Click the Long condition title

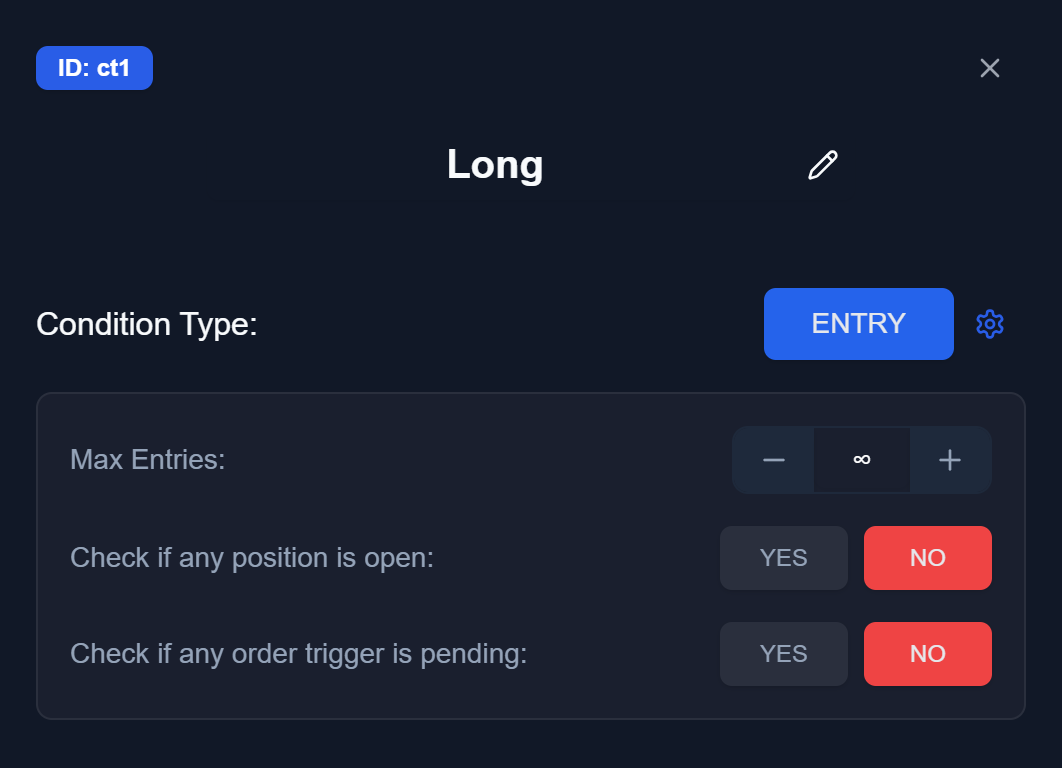point(495,165)
